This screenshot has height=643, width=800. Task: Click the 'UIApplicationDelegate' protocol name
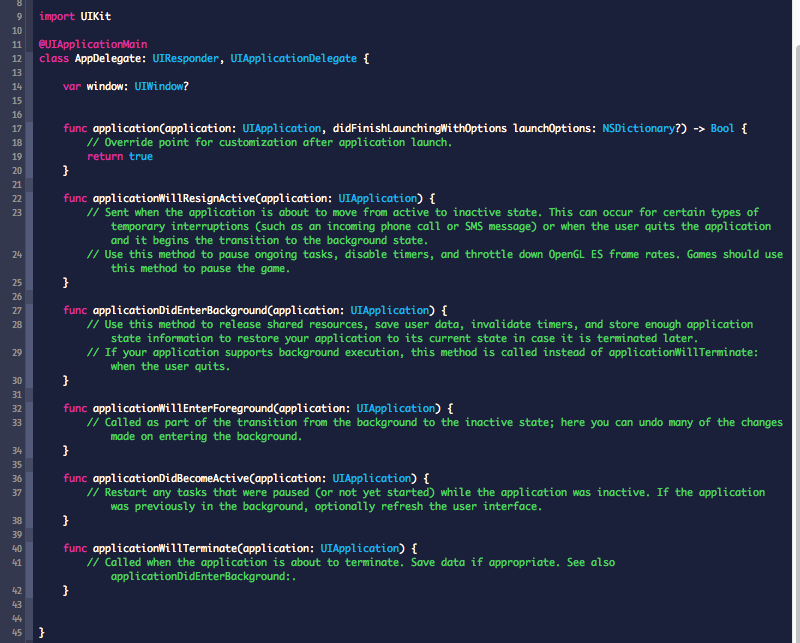[293, 58]
